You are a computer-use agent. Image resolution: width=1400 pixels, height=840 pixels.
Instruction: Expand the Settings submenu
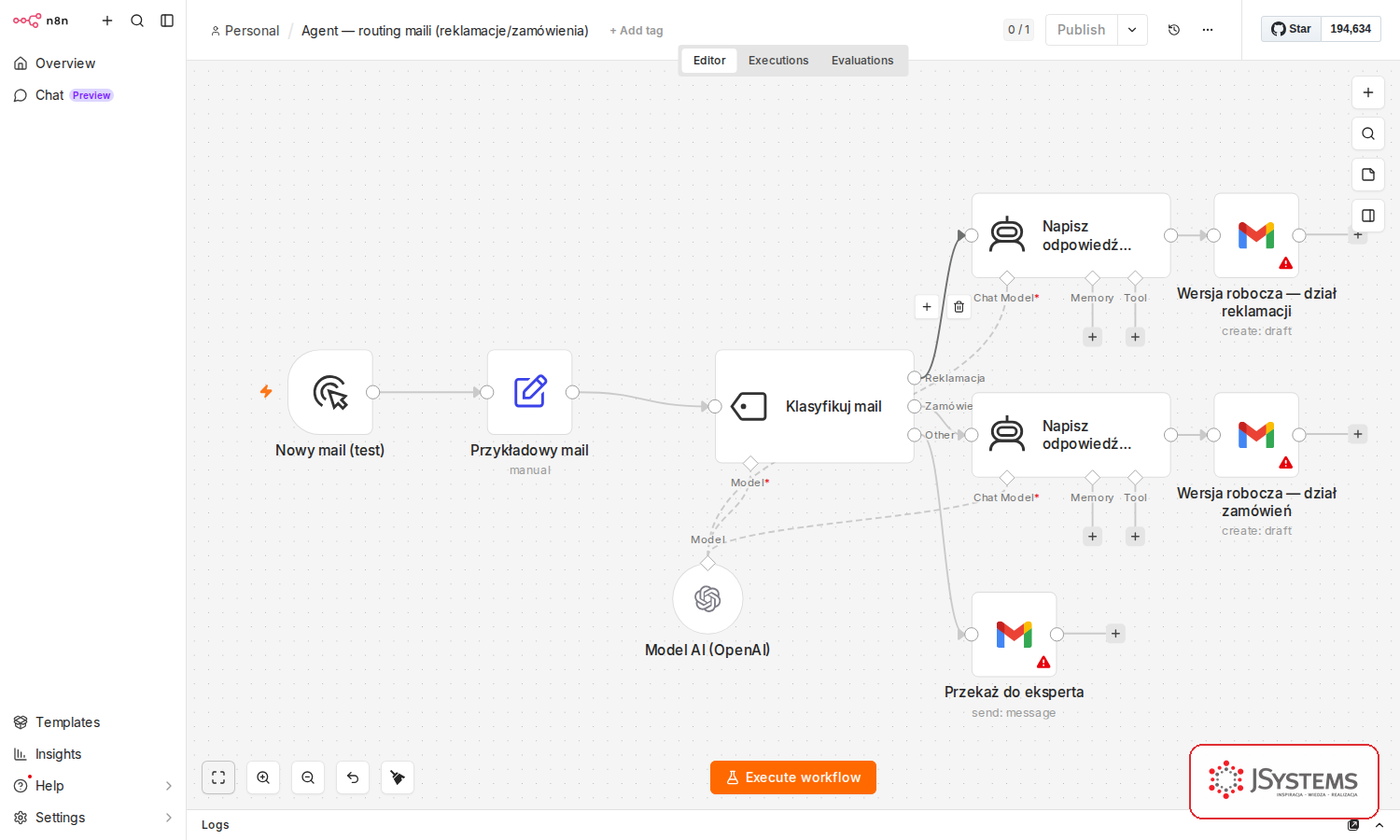click(x=169, y=818)
